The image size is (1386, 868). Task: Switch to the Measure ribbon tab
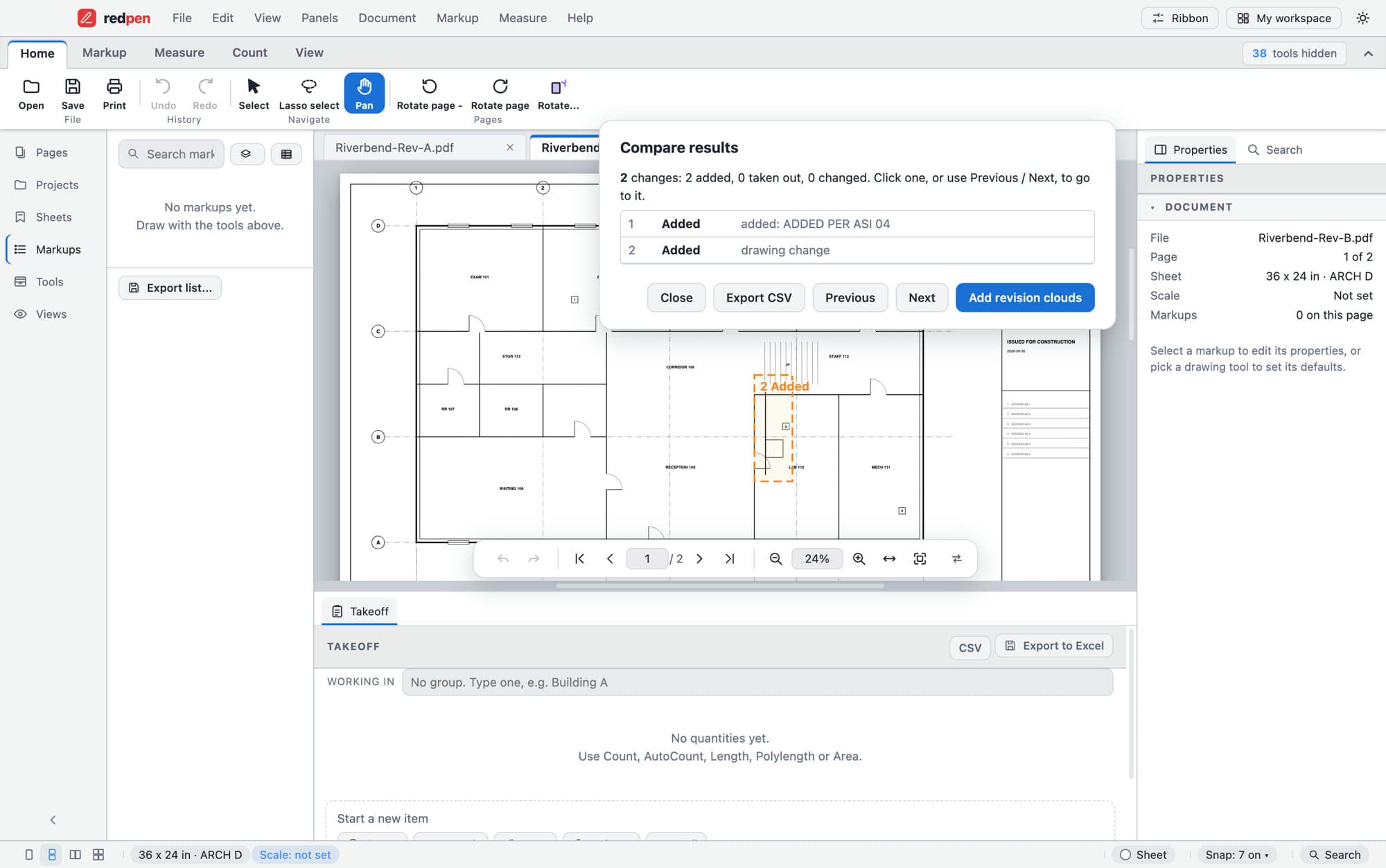[179, 53]
